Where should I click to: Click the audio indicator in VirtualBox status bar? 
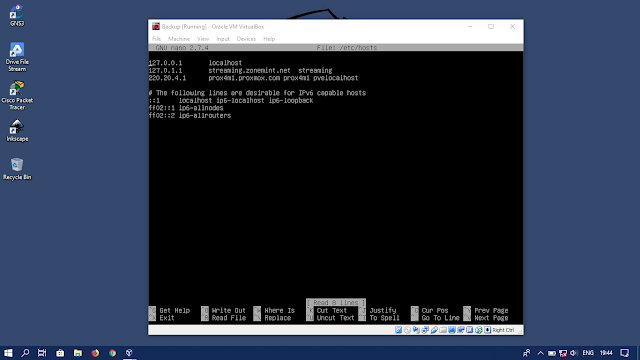click(x=416, y=330)
